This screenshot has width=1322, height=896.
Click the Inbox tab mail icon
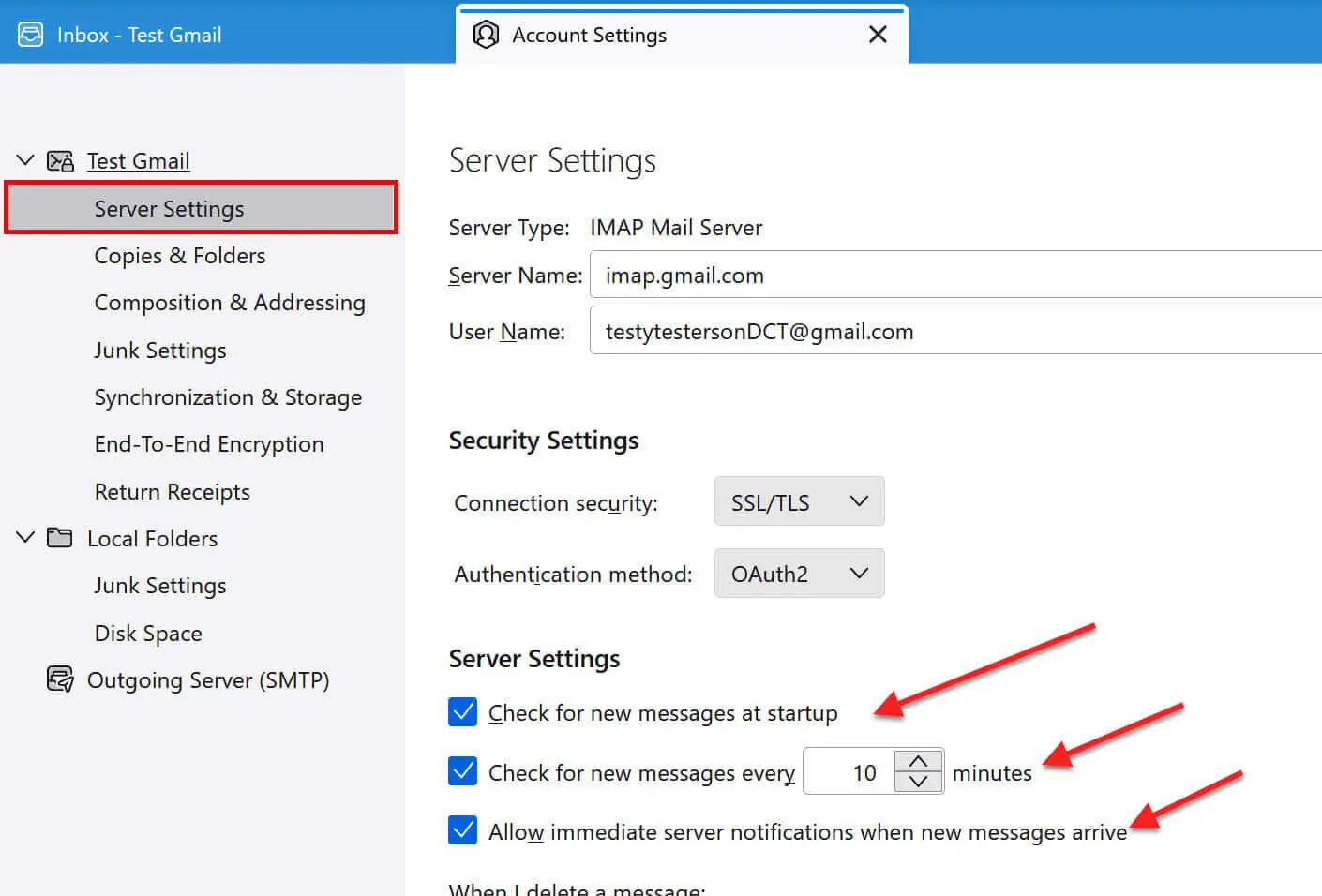30,35
